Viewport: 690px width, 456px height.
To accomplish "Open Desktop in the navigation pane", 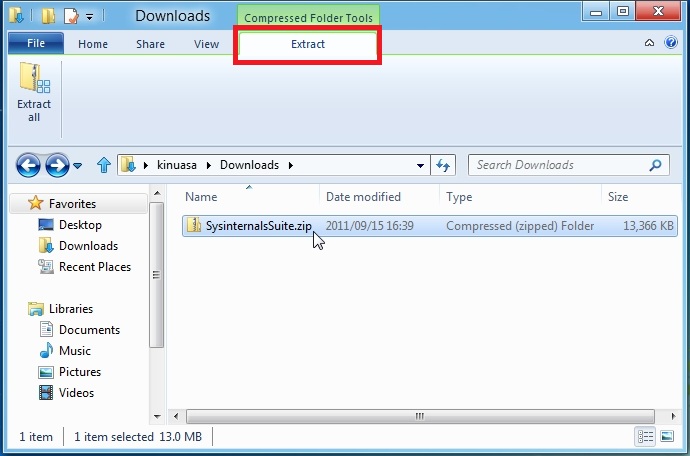I will pyautogui.click(x=80, y=225).
